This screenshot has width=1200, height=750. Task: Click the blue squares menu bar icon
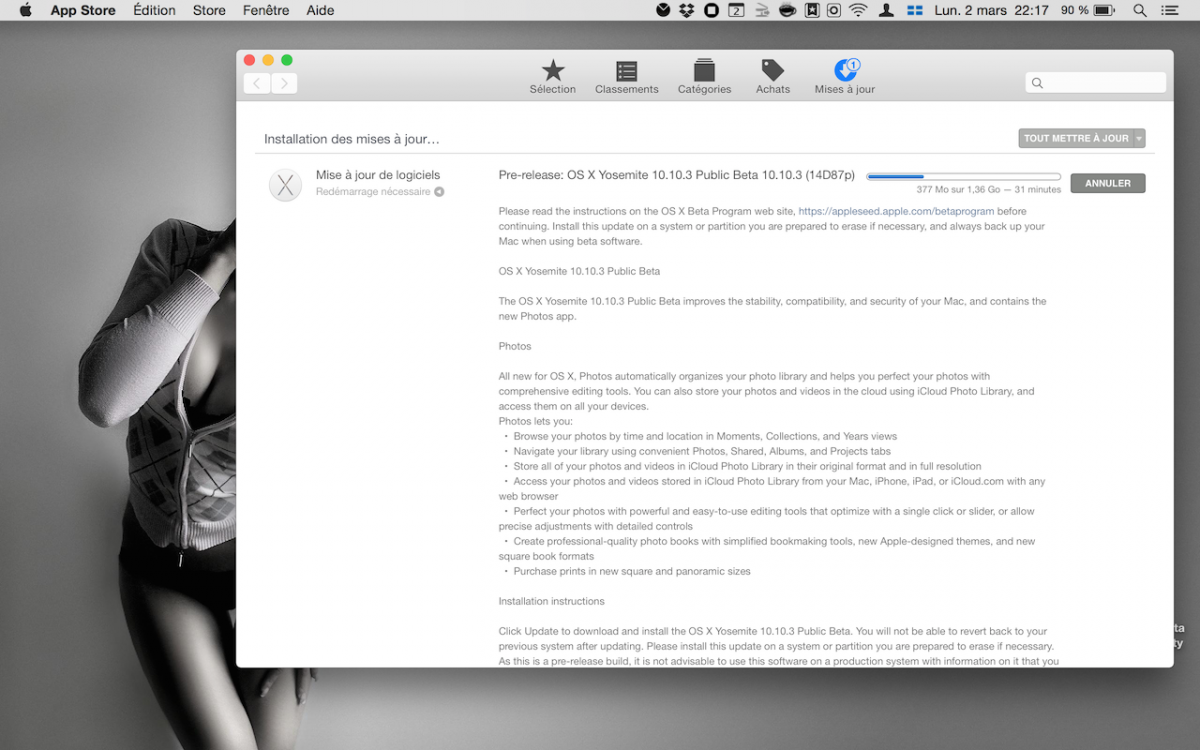tap(914, 10)
